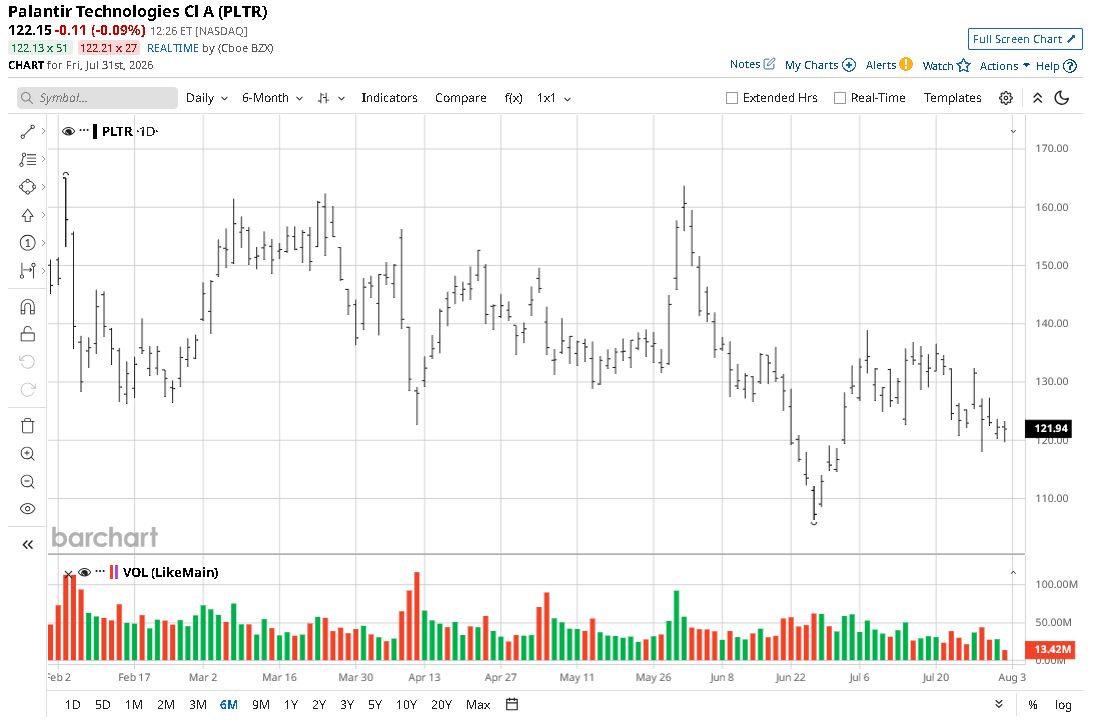Hide the VOL indicator eye icon

pos(84,573)
